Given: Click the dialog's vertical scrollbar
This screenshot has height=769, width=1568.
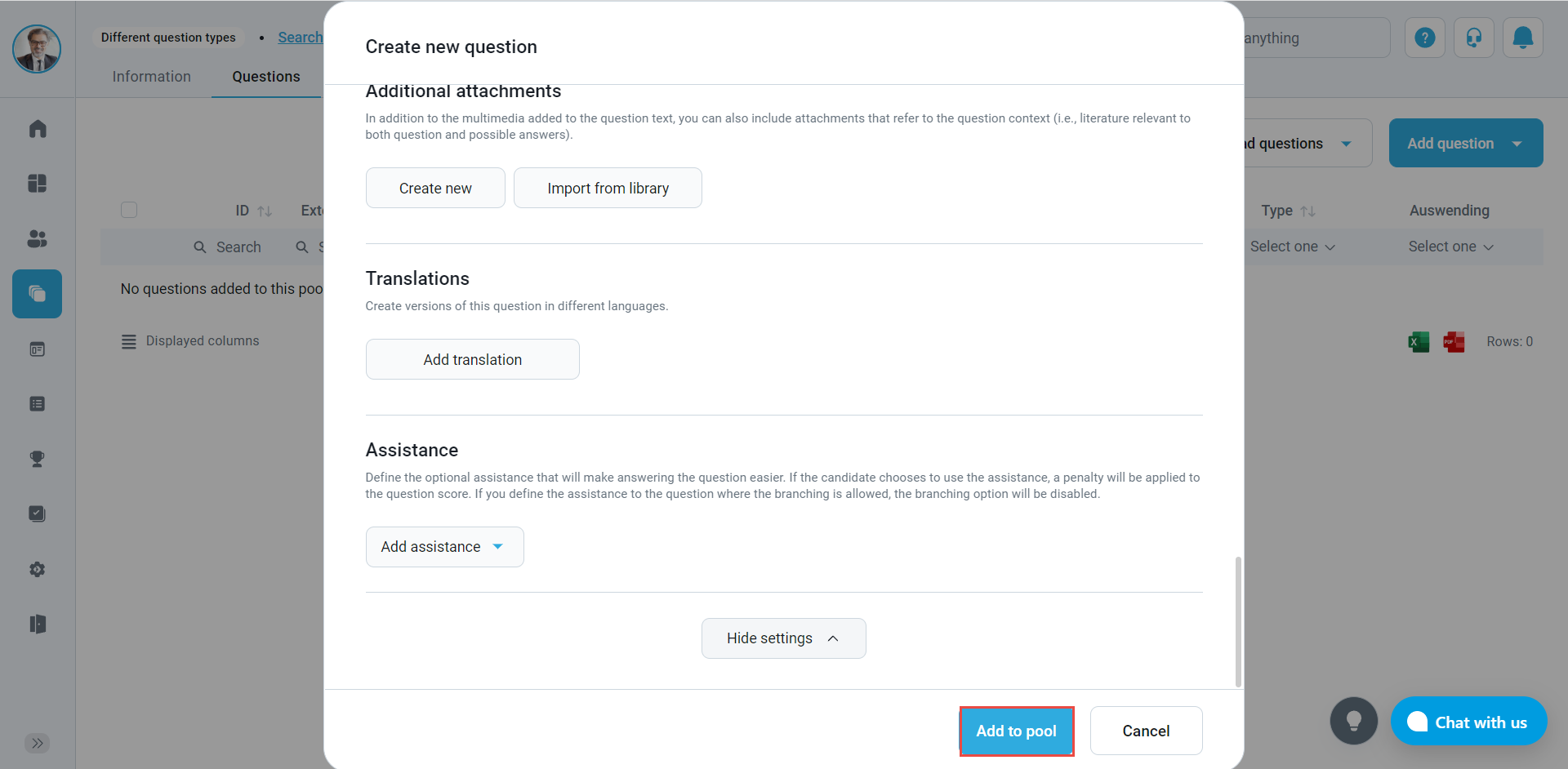Looking at the screenshot, I should (x=1238, y=620).
